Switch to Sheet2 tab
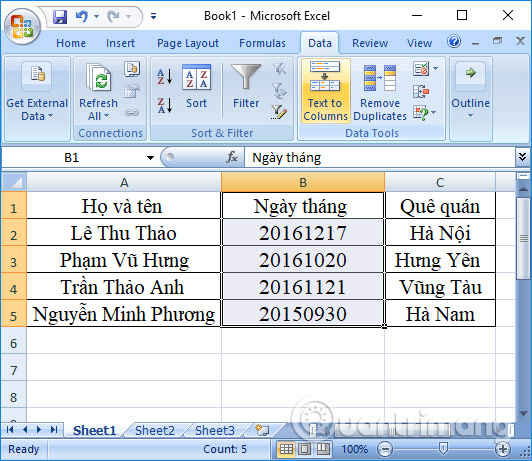Image resolution: width=532 pixels, height=461 pixels. 155,430
